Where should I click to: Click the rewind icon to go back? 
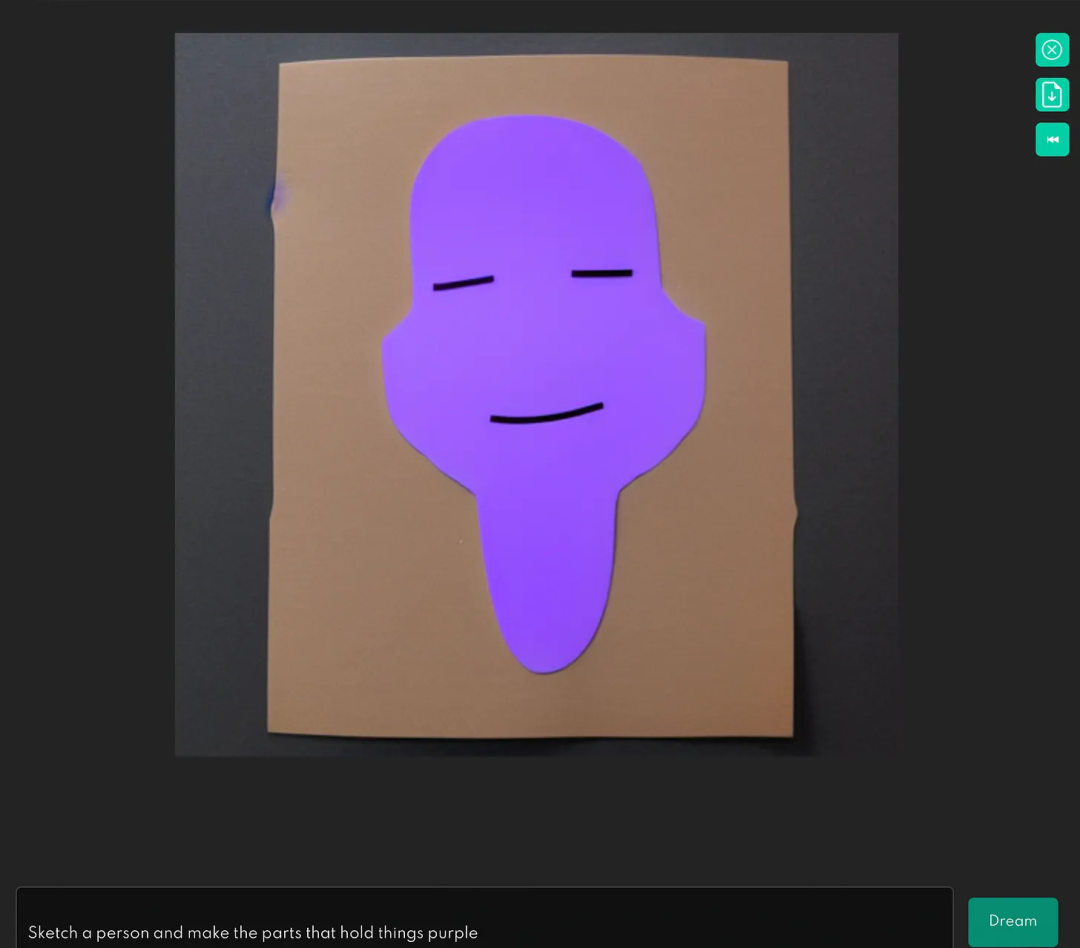click(x=1052, y=139)
